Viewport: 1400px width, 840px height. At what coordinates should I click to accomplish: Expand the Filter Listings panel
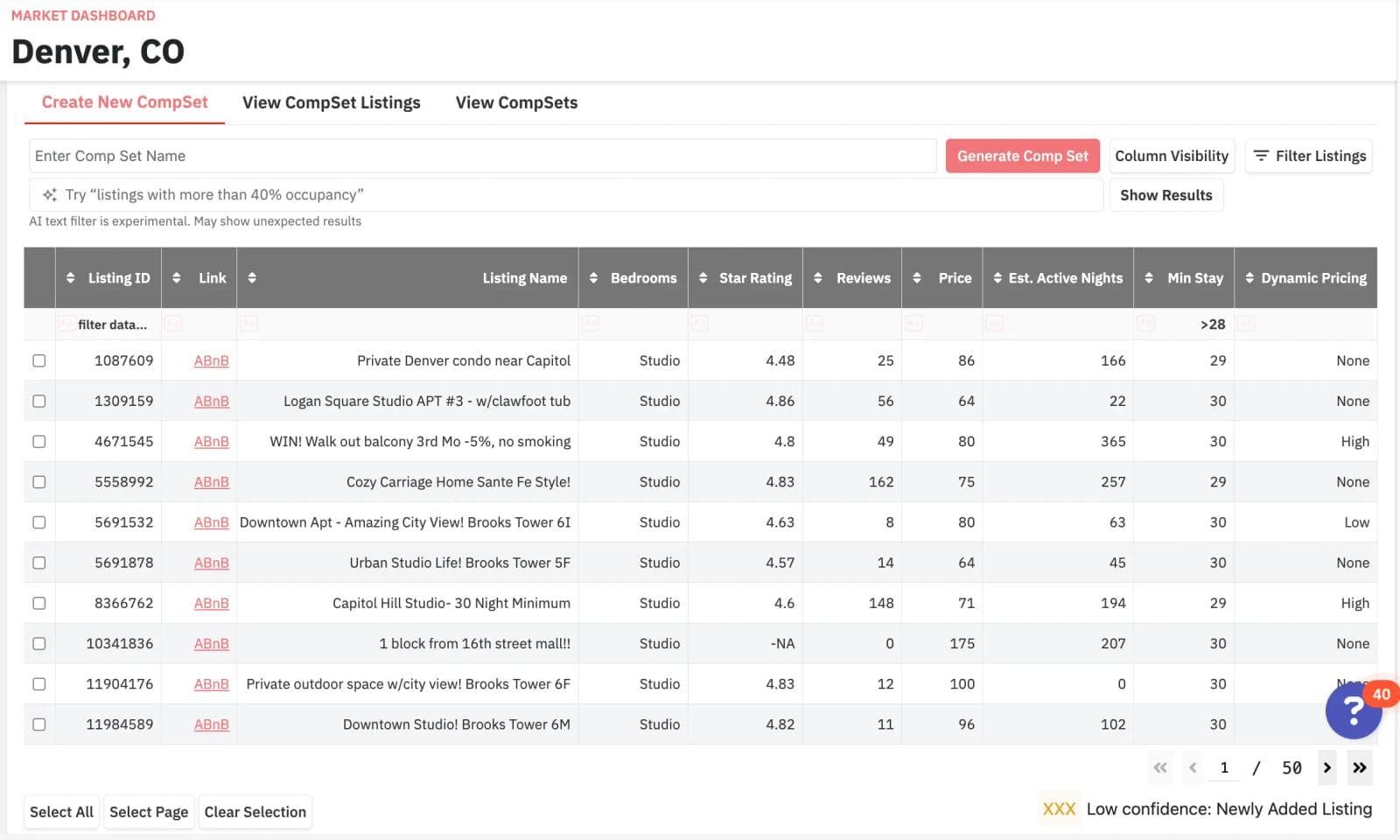[x=1309, y=156]
